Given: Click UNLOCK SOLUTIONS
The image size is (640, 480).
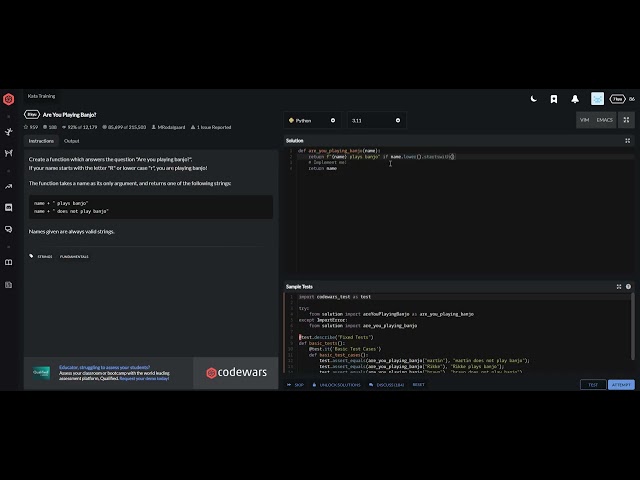Looking at the screenshot, I should point(336,385).
